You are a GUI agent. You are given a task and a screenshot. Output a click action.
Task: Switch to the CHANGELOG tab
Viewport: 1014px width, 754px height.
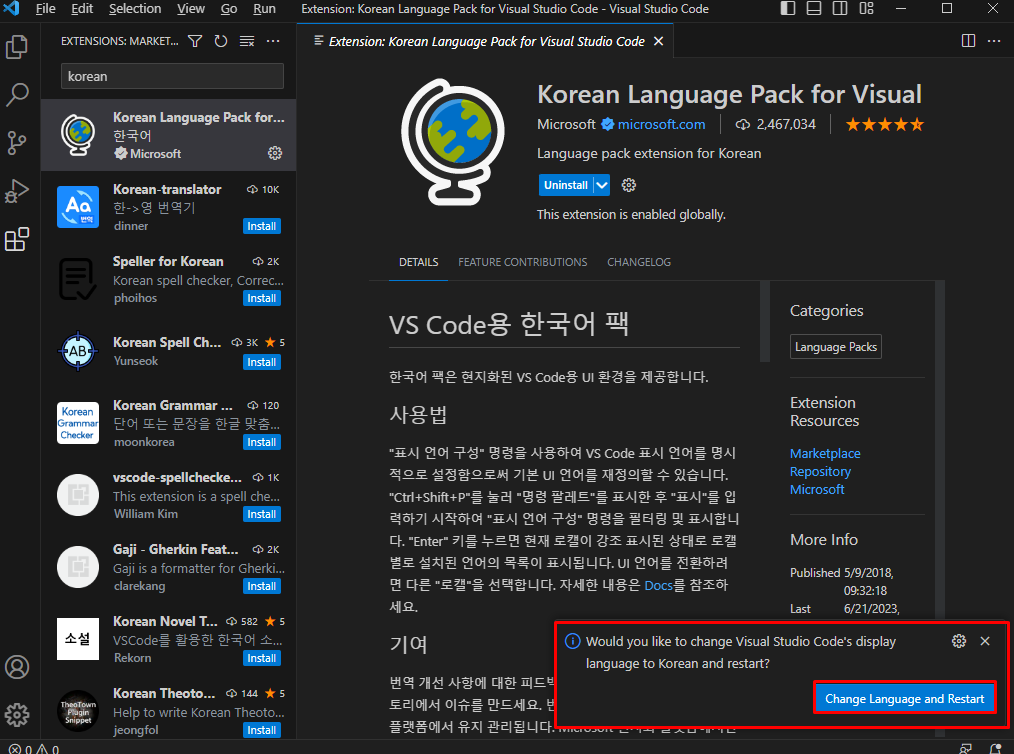pos(639,262)
